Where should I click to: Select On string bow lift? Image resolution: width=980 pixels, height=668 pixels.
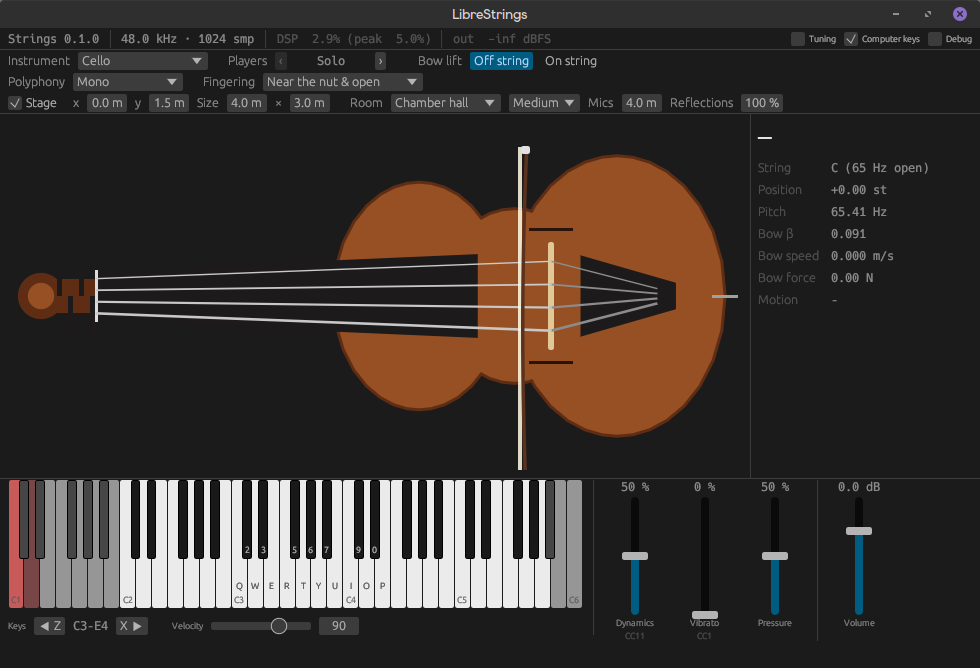(x=571, y=61)
